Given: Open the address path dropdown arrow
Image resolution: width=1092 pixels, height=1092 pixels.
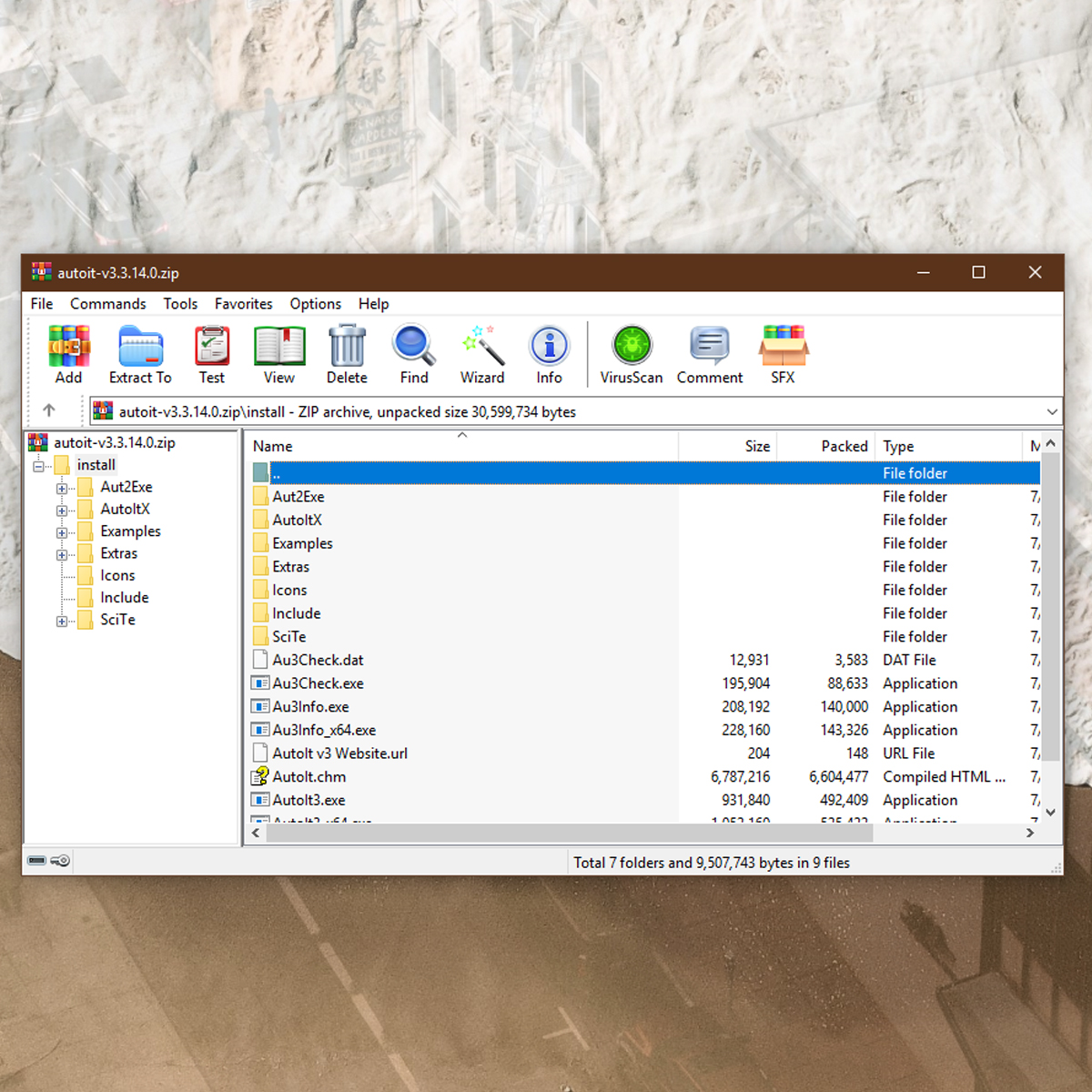Looking at the screenshot, I should coord(1052,412).
